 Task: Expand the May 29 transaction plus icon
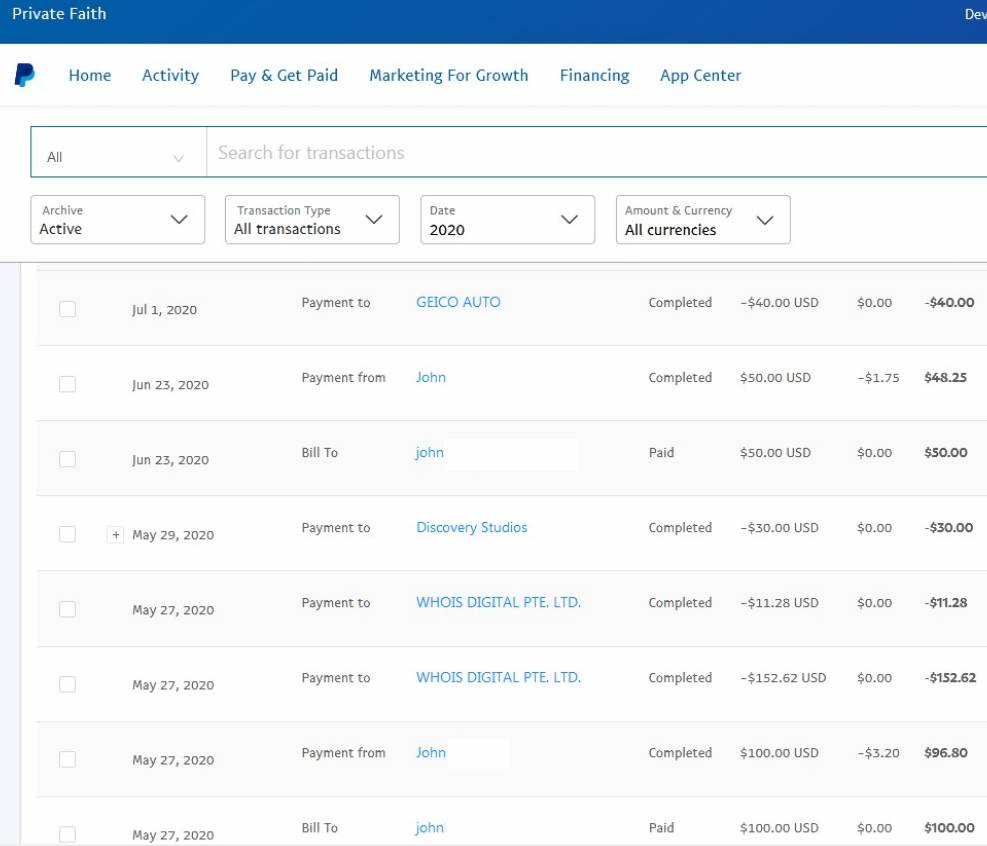pos(115,534)
